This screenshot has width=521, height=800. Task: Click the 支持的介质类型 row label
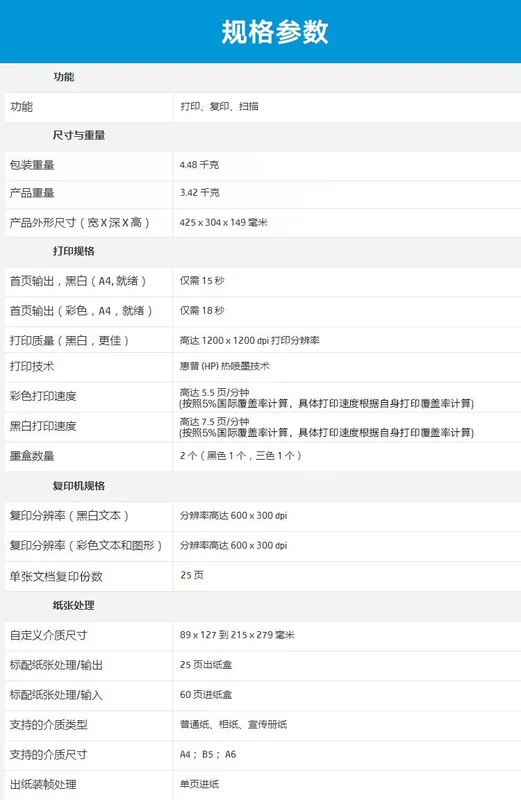48,724
